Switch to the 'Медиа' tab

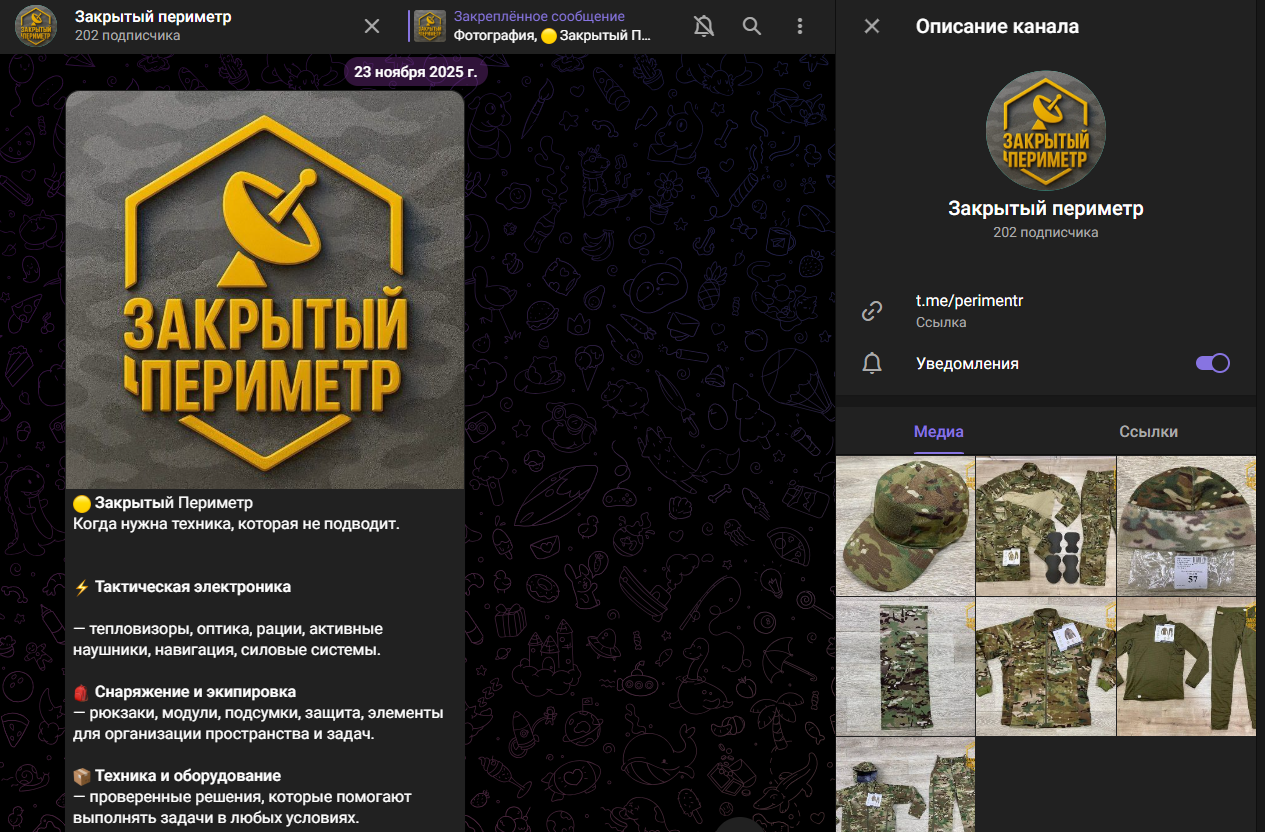[939, 432]
